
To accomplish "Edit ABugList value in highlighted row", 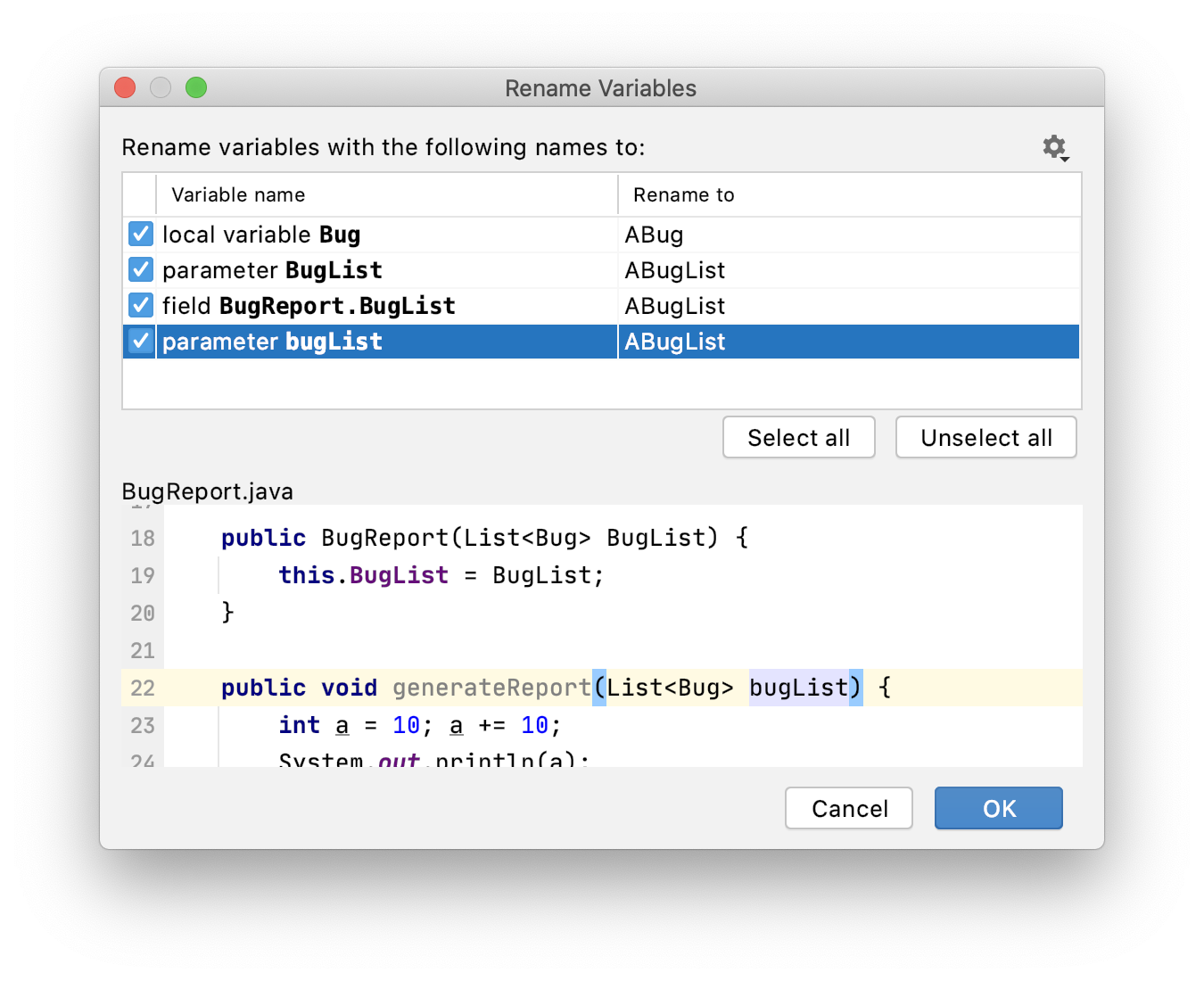I will coord(849,342).
